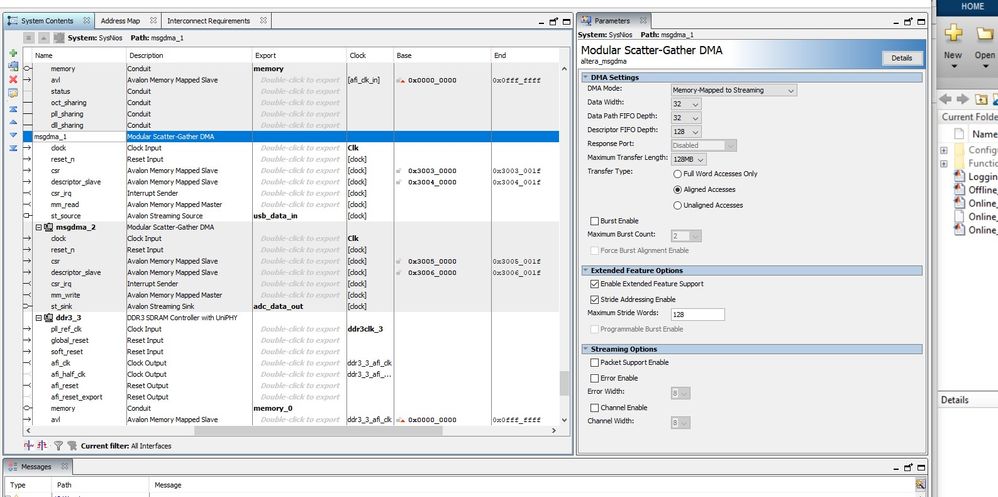Open the Descriptor FIFO Depth dropdown
The image size is (998, 497).
(686, 132)
